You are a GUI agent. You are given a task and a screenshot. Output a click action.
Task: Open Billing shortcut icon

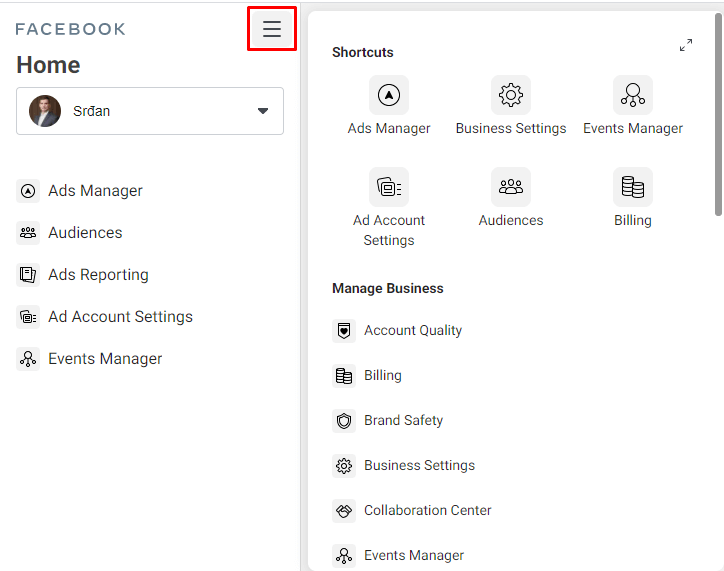633,187
